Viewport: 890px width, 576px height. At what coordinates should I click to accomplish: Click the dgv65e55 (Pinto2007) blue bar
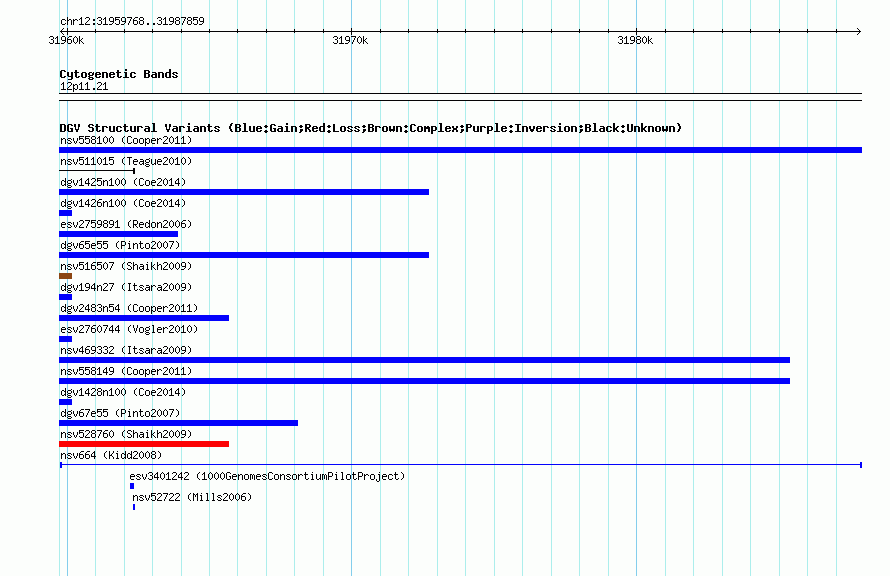[244, 255]
